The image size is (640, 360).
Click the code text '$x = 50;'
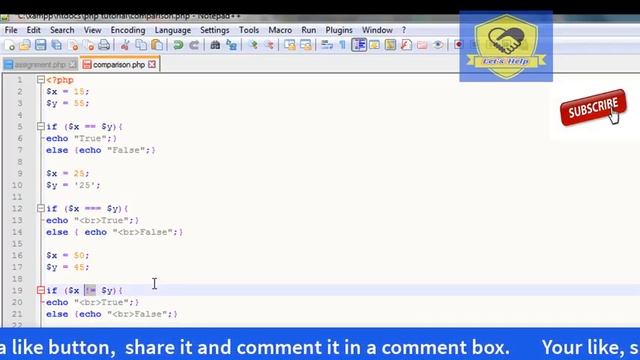tap(67, 255)
